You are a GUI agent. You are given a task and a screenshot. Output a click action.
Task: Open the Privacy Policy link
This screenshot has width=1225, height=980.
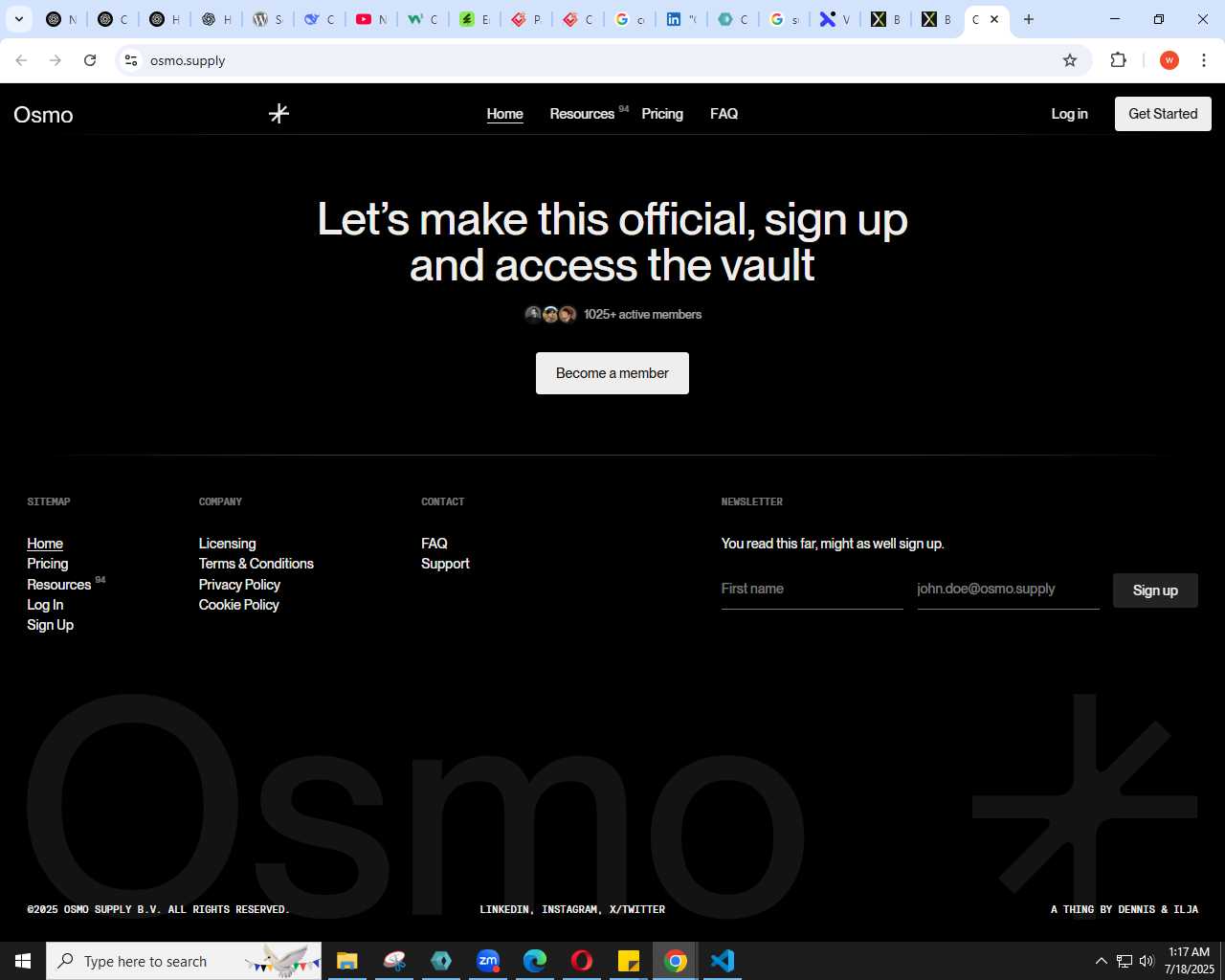tap(239, 585)
